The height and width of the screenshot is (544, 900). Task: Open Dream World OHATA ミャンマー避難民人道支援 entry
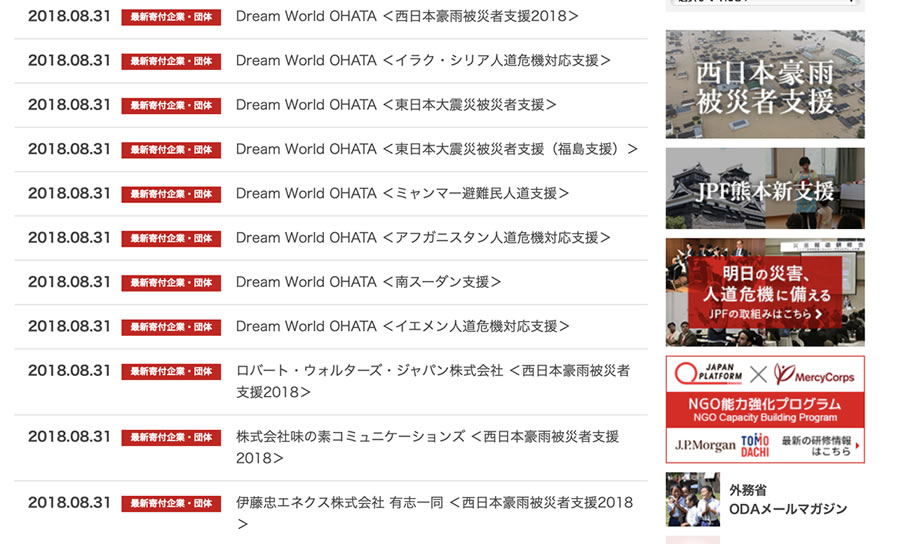(x=402, y=193)
